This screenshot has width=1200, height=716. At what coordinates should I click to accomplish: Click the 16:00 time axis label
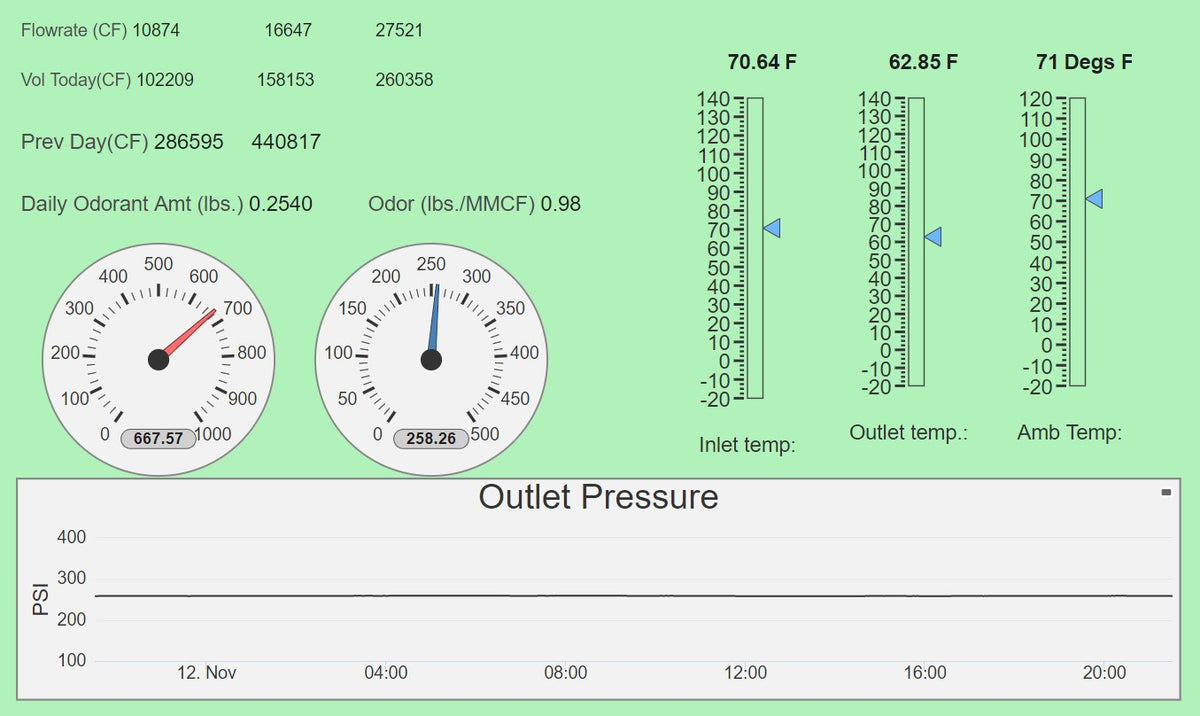tap(925, 673)
